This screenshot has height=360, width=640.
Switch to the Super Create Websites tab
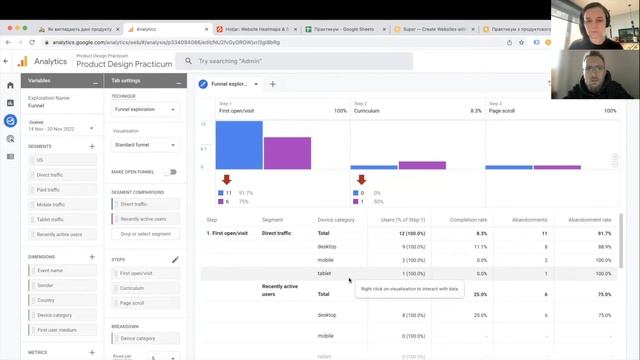click(434, 29)
